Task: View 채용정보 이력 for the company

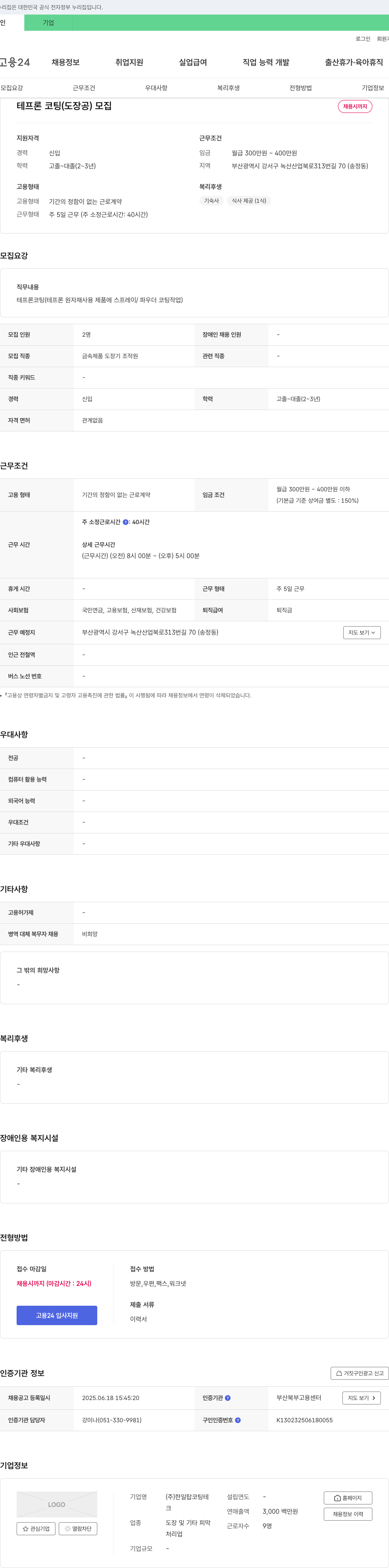Action: pos(348,1514)
